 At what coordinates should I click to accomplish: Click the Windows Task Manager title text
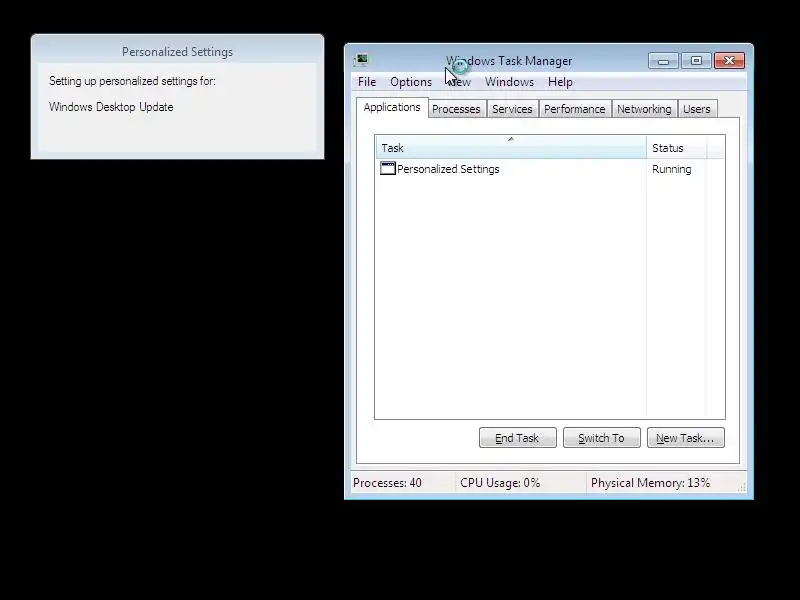coord(509,61)
